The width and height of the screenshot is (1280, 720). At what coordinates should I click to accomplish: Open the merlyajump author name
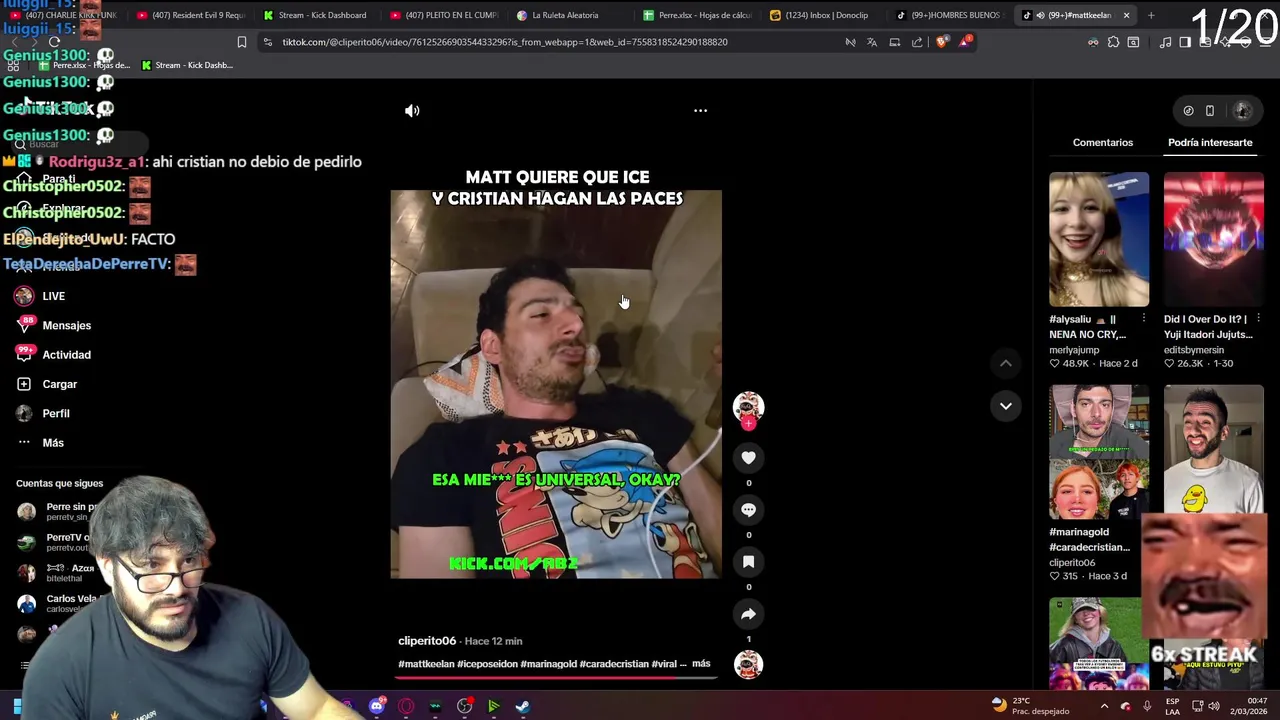tap(1074, 350)
